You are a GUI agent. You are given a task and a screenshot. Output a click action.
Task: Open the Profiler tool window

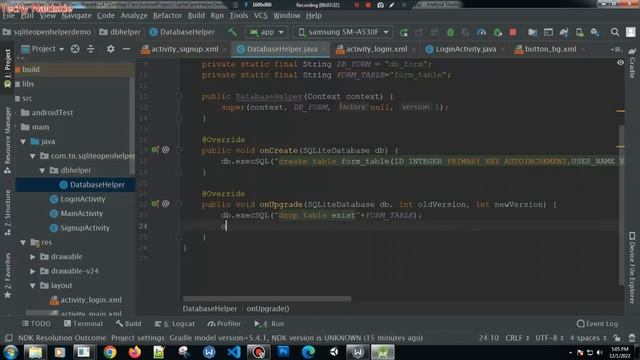pos(224,324)
